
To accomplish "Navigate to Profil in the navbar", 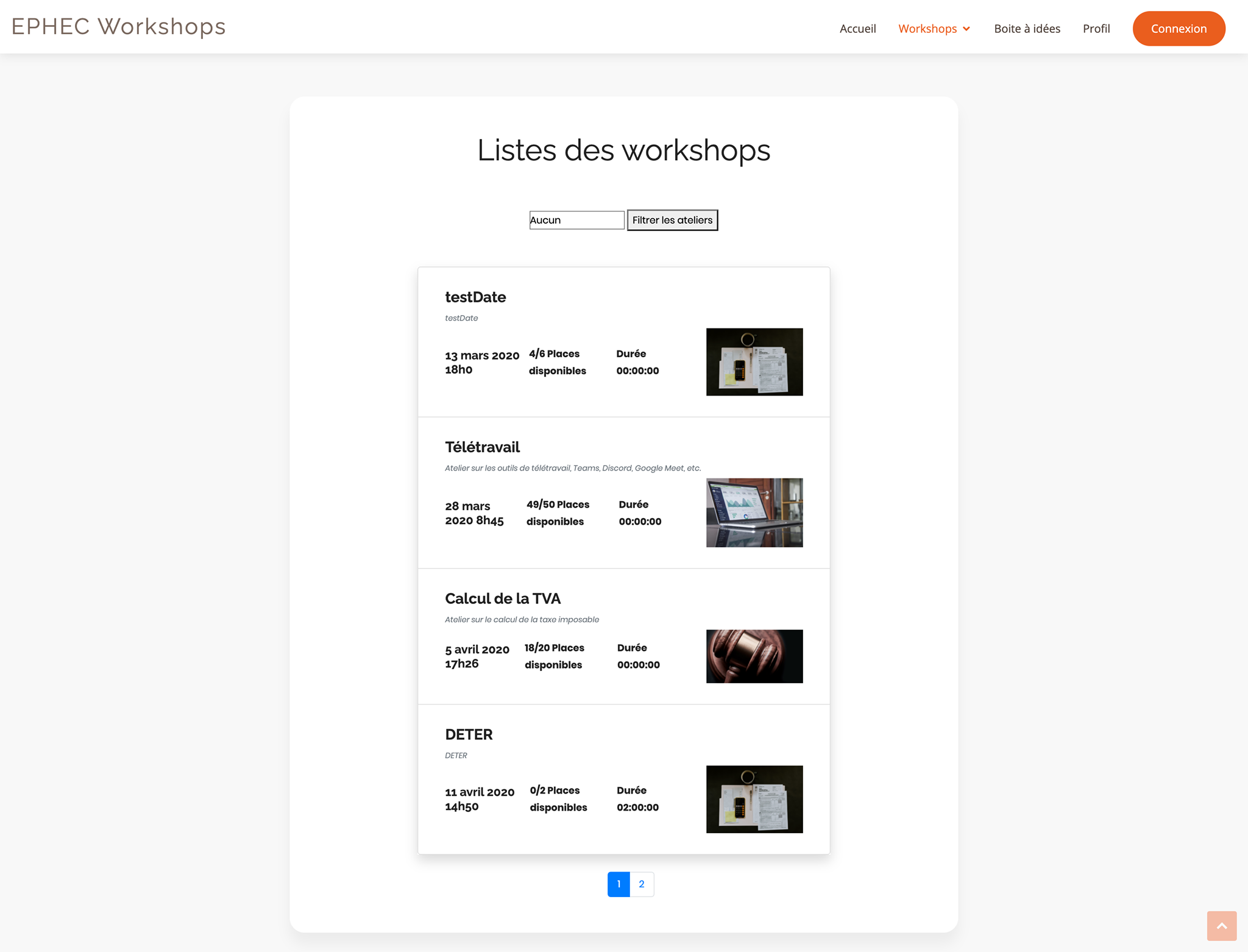I will (x=1096, y=29).
